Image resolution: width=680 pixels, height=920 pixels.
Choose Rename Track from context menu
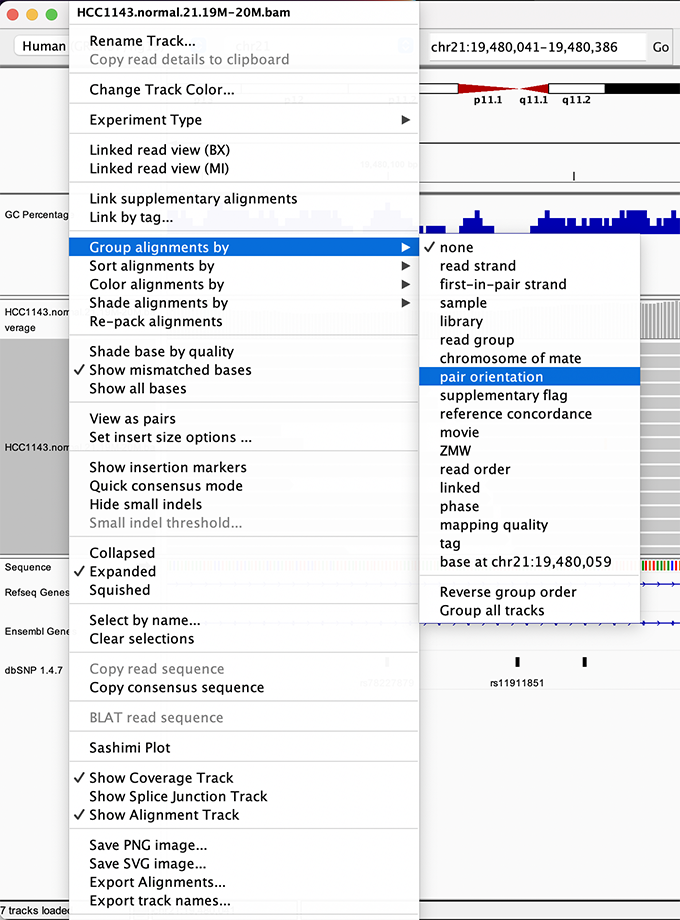pyautogui.click(x=142, y=41)
